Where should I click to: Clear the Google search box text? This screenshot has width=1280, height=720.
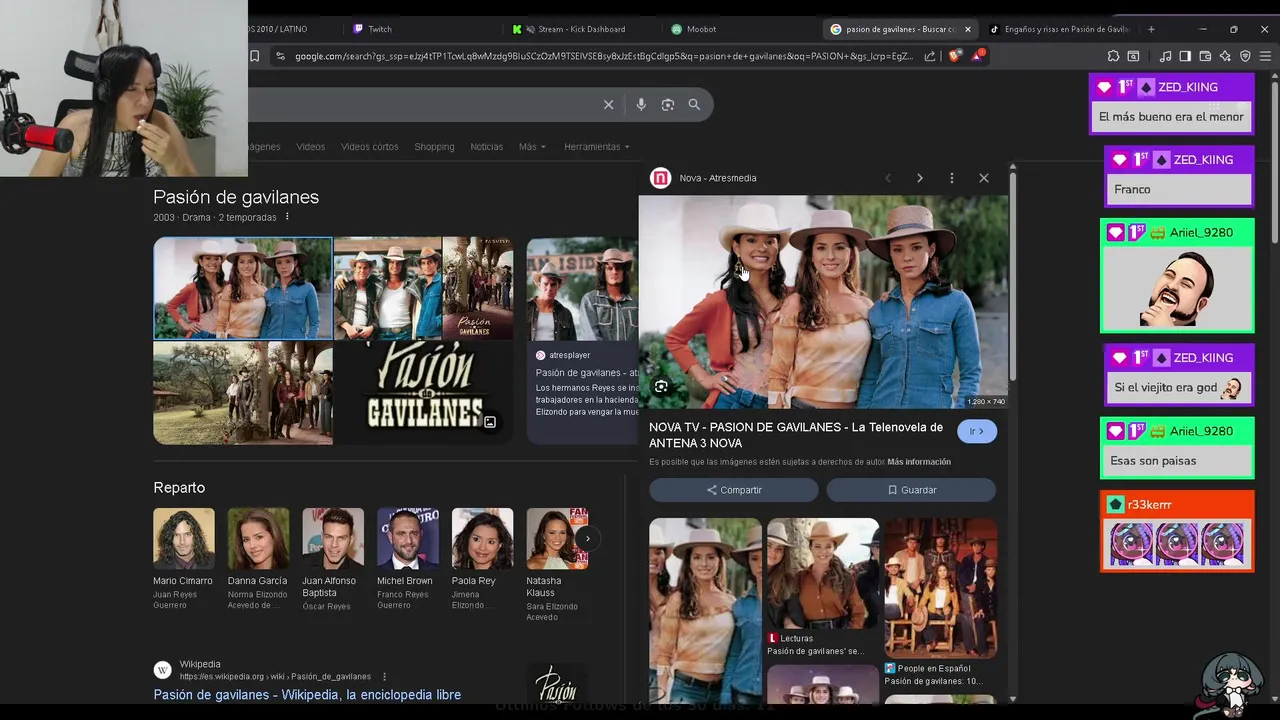coord(608,104)
